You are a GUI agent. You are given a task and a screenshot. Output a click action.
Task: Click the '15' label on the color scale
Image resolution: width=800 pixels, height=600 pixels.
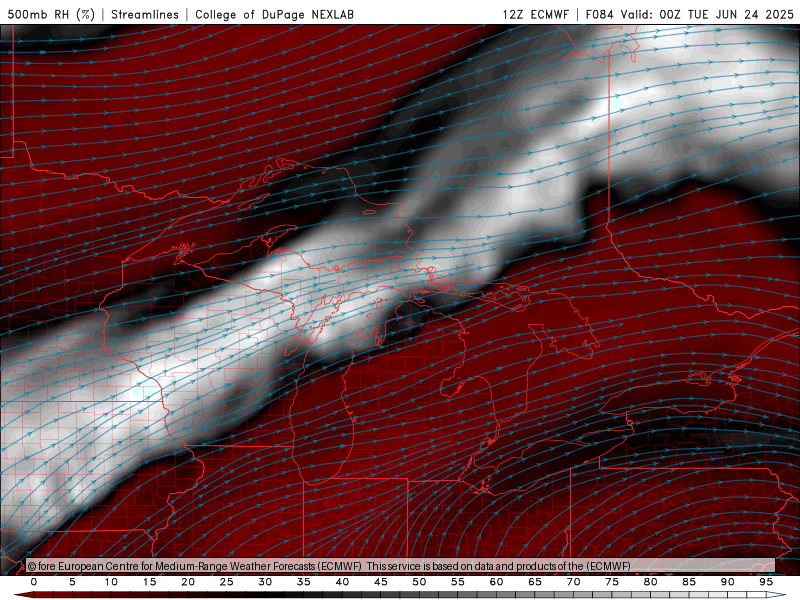[x=149, y=582]
